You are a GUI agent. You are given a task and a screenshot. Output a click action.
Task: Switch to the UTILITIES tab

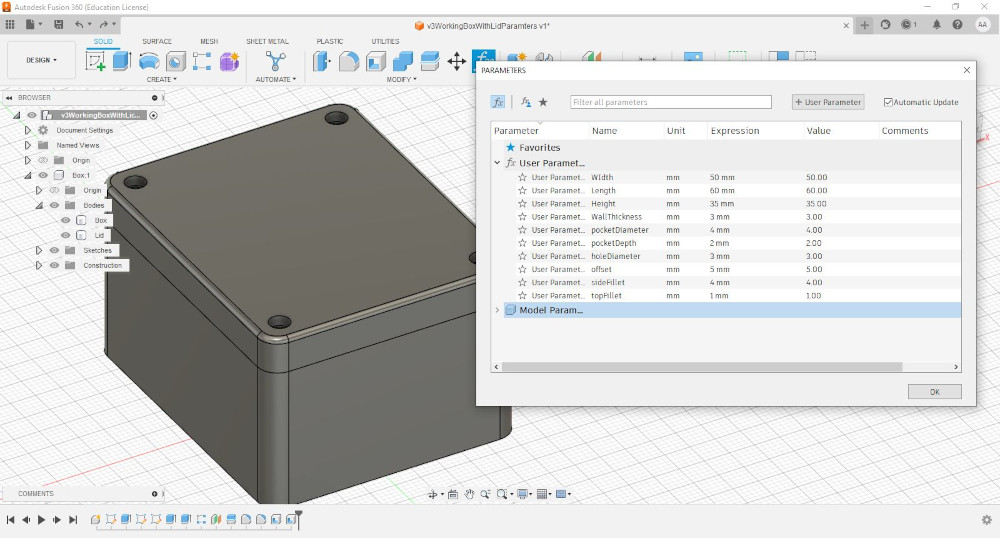point(385,41)
